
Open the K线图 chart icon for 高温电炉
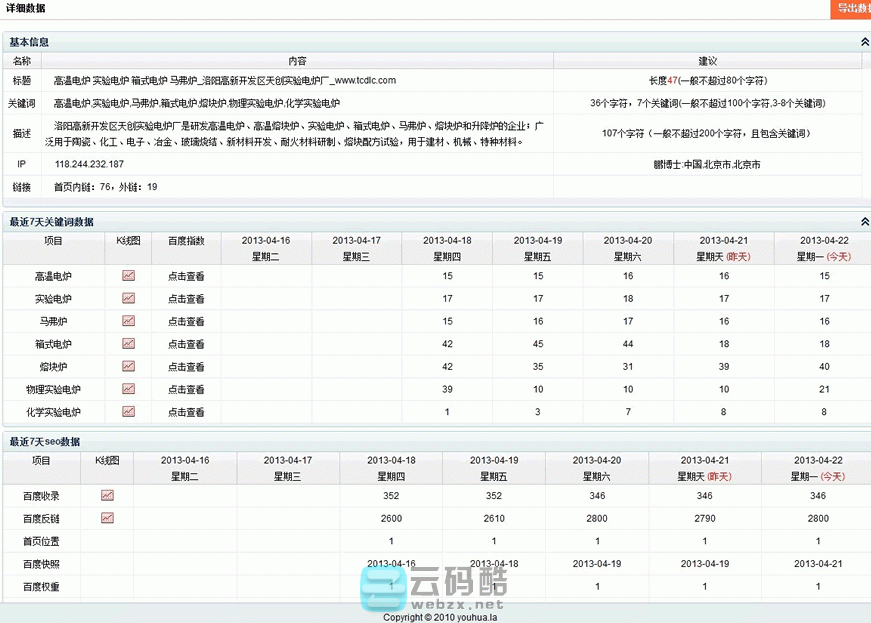point(128,276)
